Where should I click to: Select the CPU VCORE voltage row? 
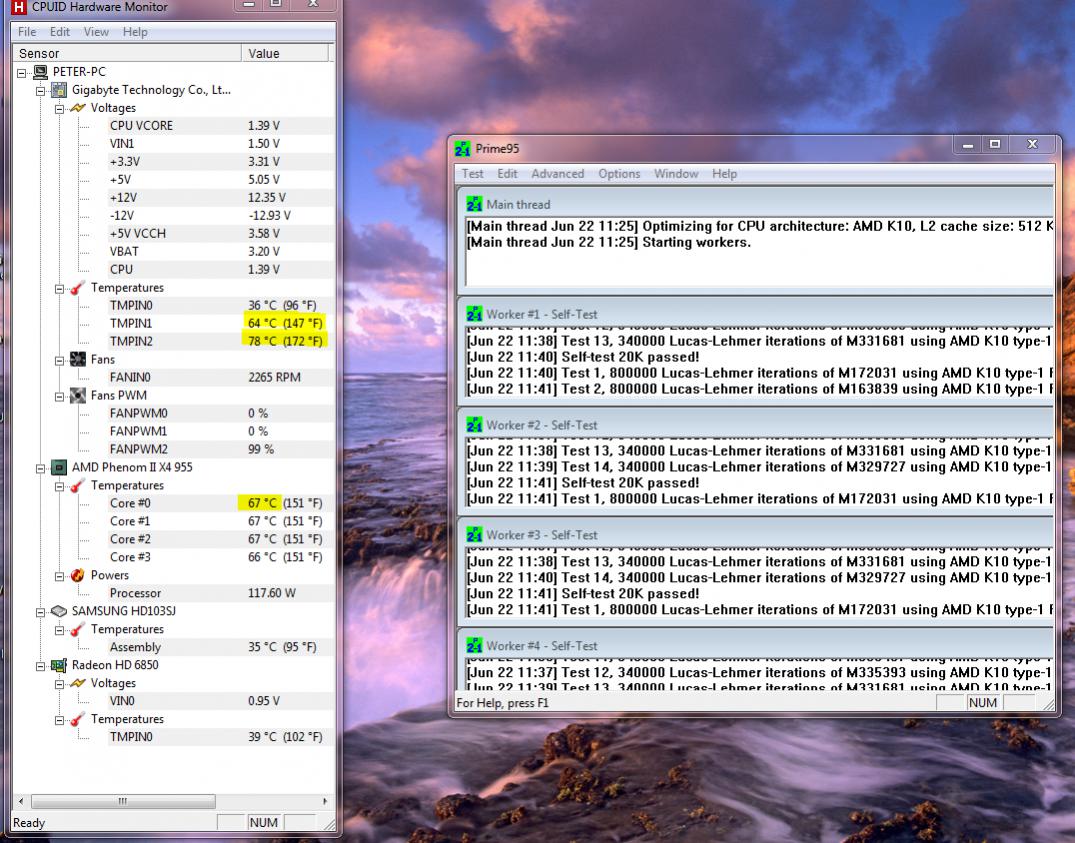coord(220,125)
